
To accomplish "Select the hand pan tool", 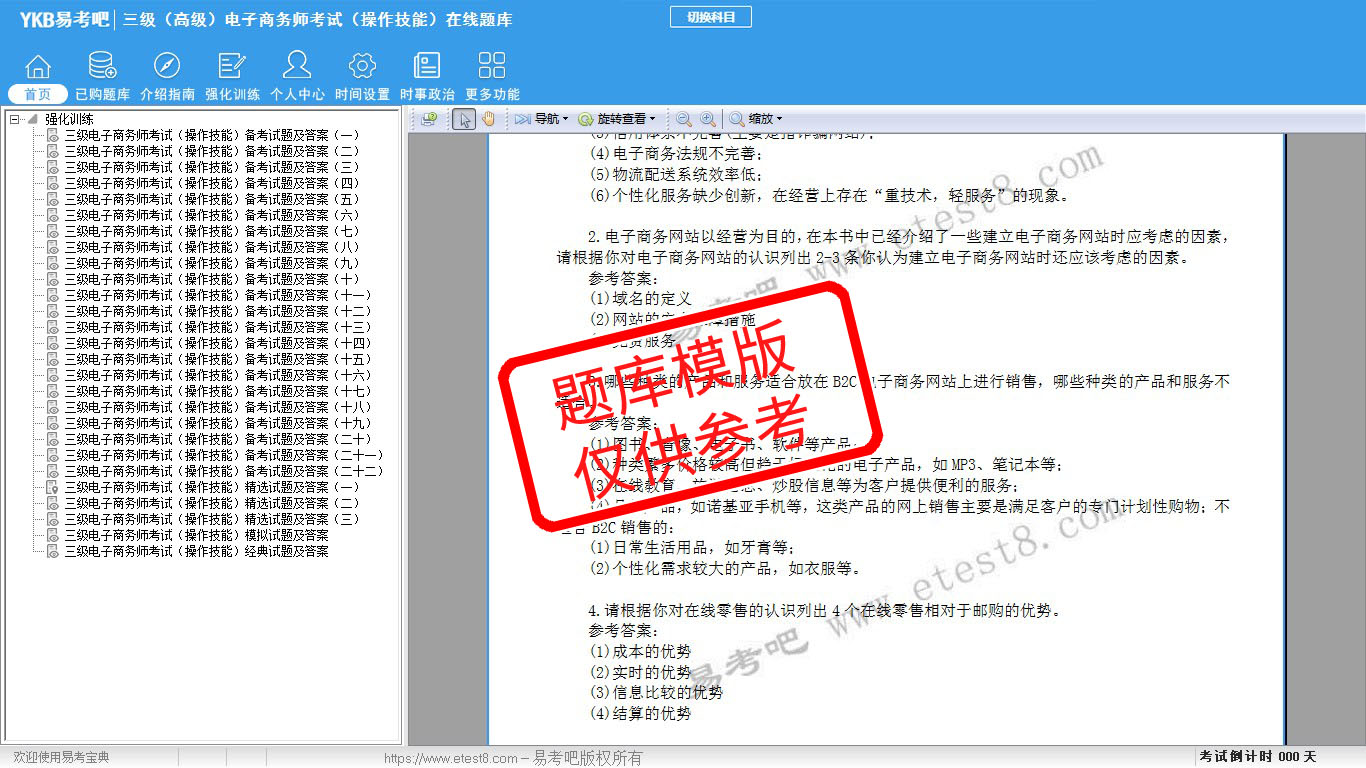I will click(x=489, y=119).
